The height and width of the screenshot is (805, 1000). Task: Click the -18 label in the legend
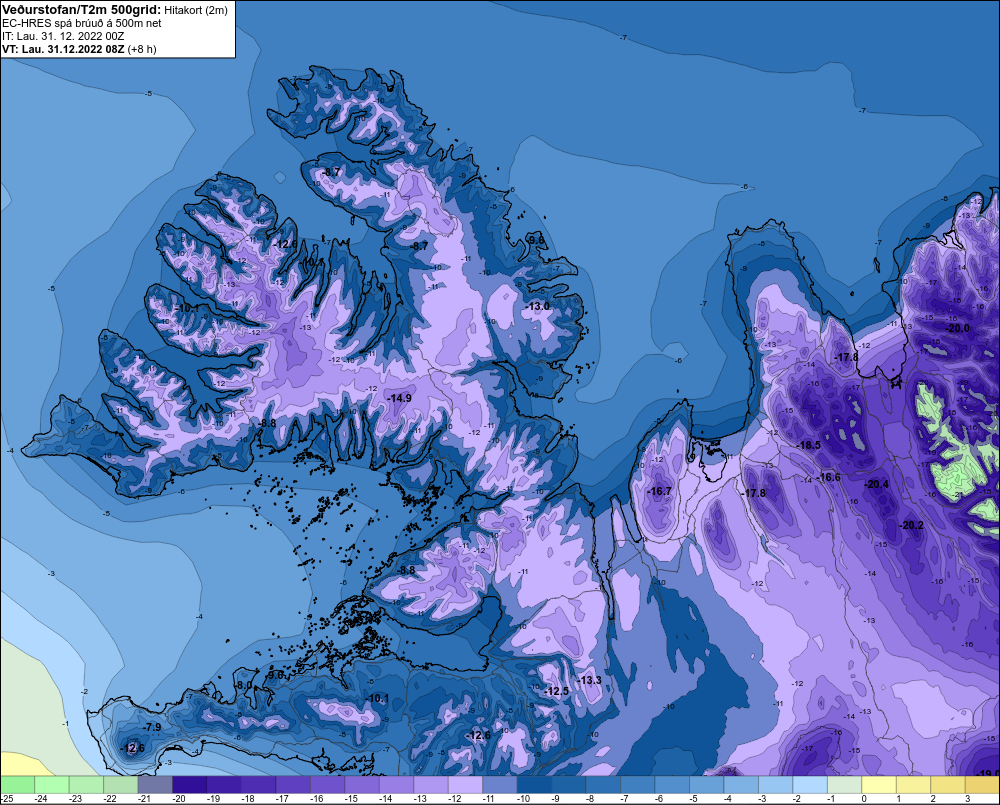coord(248,799)
